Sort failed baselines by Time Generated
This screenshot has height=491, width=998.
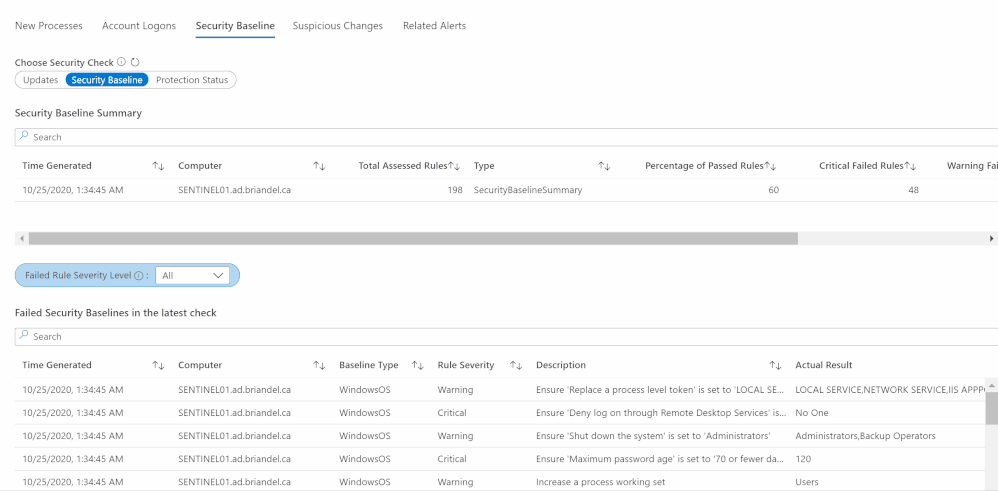(x=158, y=366)
